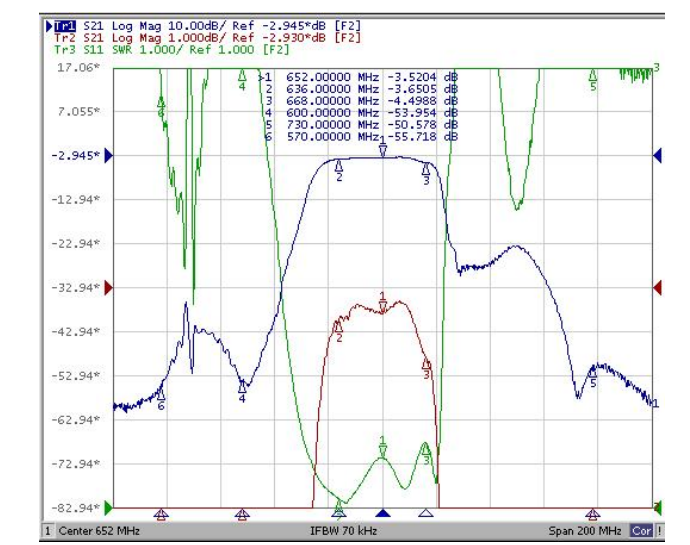Click the blue reference arrow on right edge

(657, 155)
